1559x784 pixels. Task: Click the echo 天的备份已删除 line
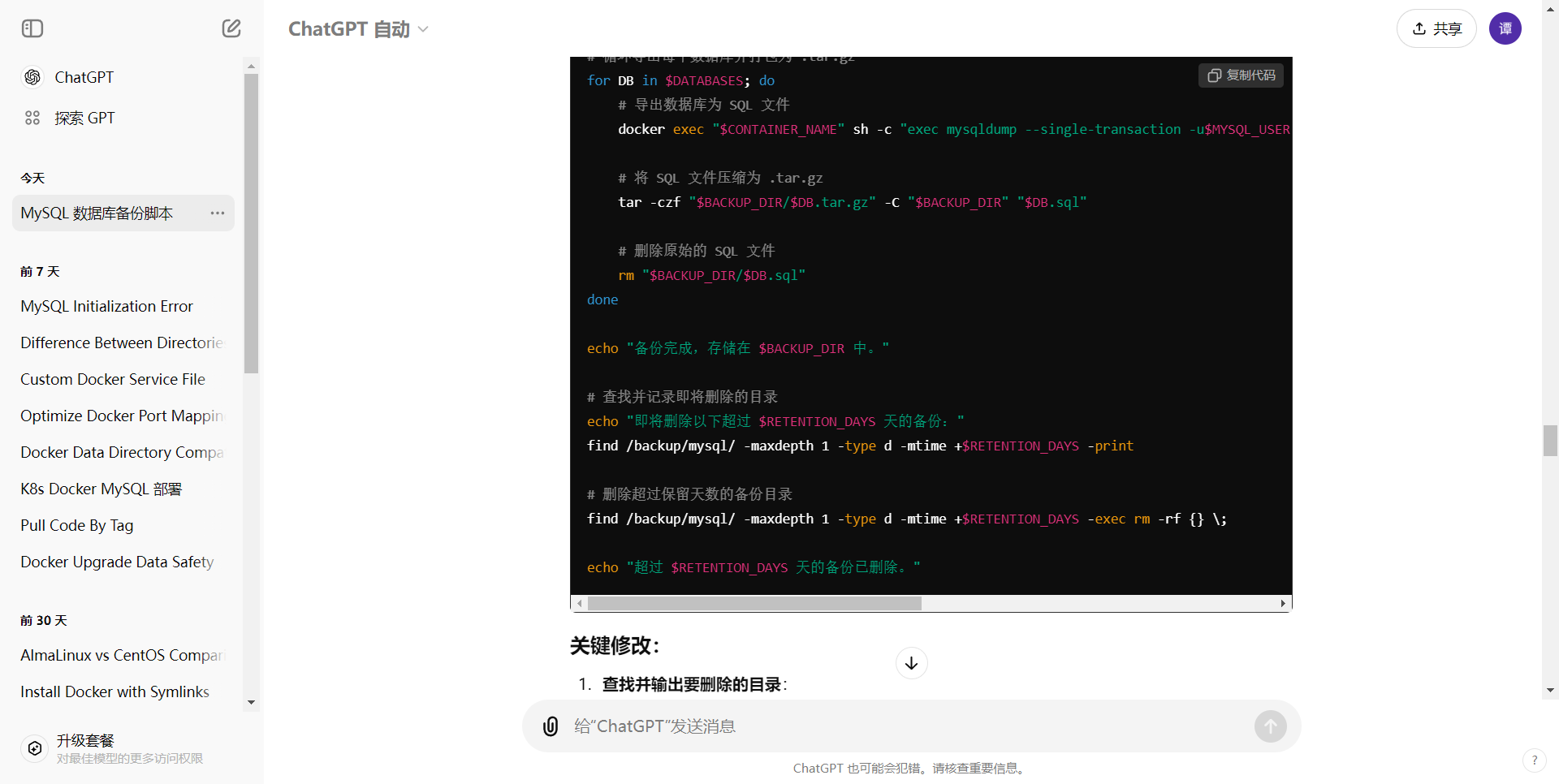pyautogui.click(x=754, y=567)
